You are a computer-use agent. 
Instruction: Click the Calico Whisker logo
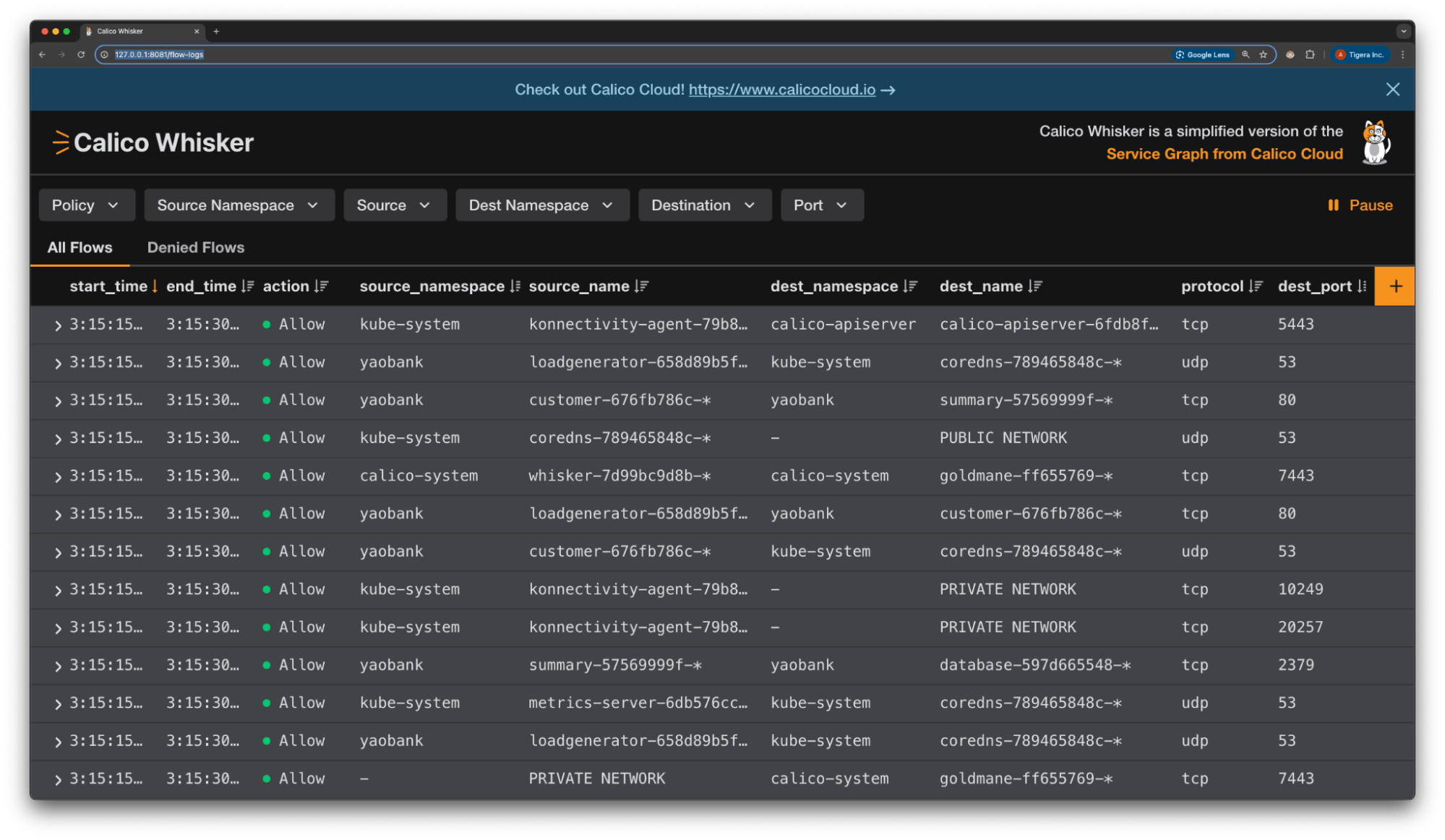pos(153,142)
